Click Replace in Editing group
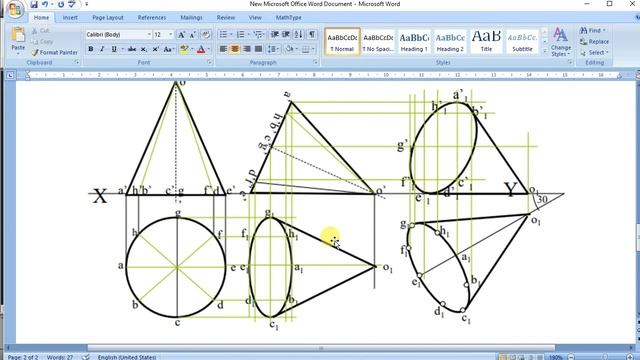This screenshot has height=360, width=640. 594,42
